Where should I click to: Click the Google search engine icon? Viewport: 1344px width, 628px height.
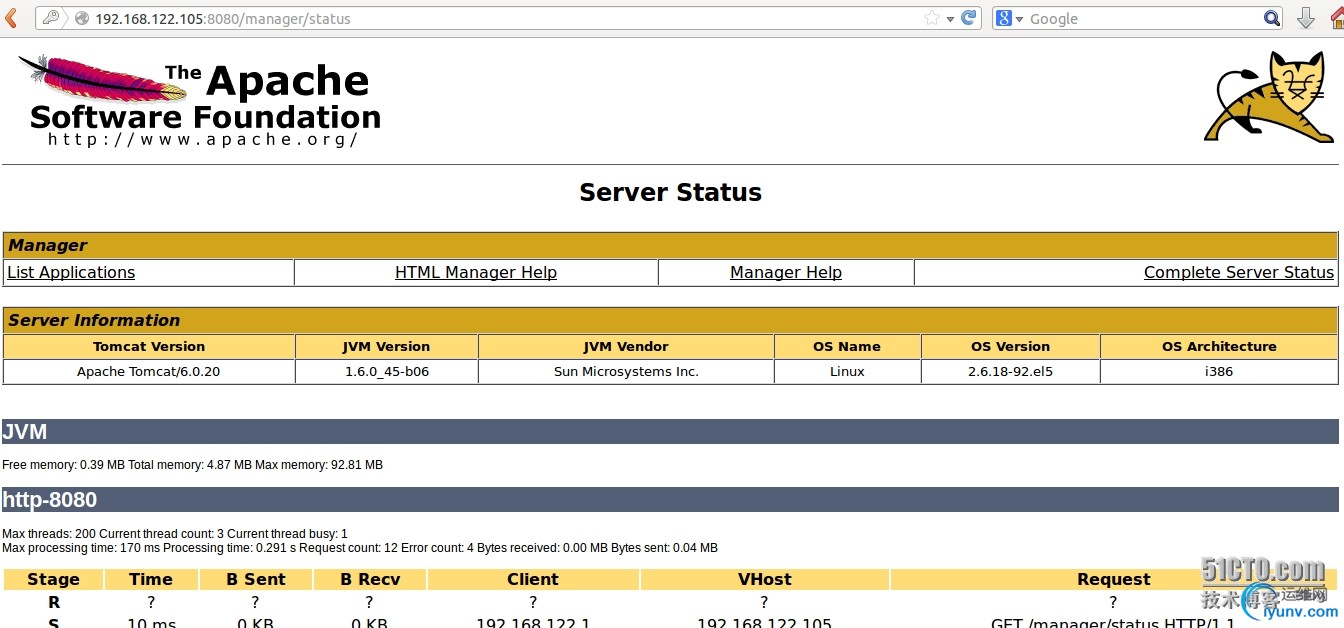click(x=1003, y=18)
